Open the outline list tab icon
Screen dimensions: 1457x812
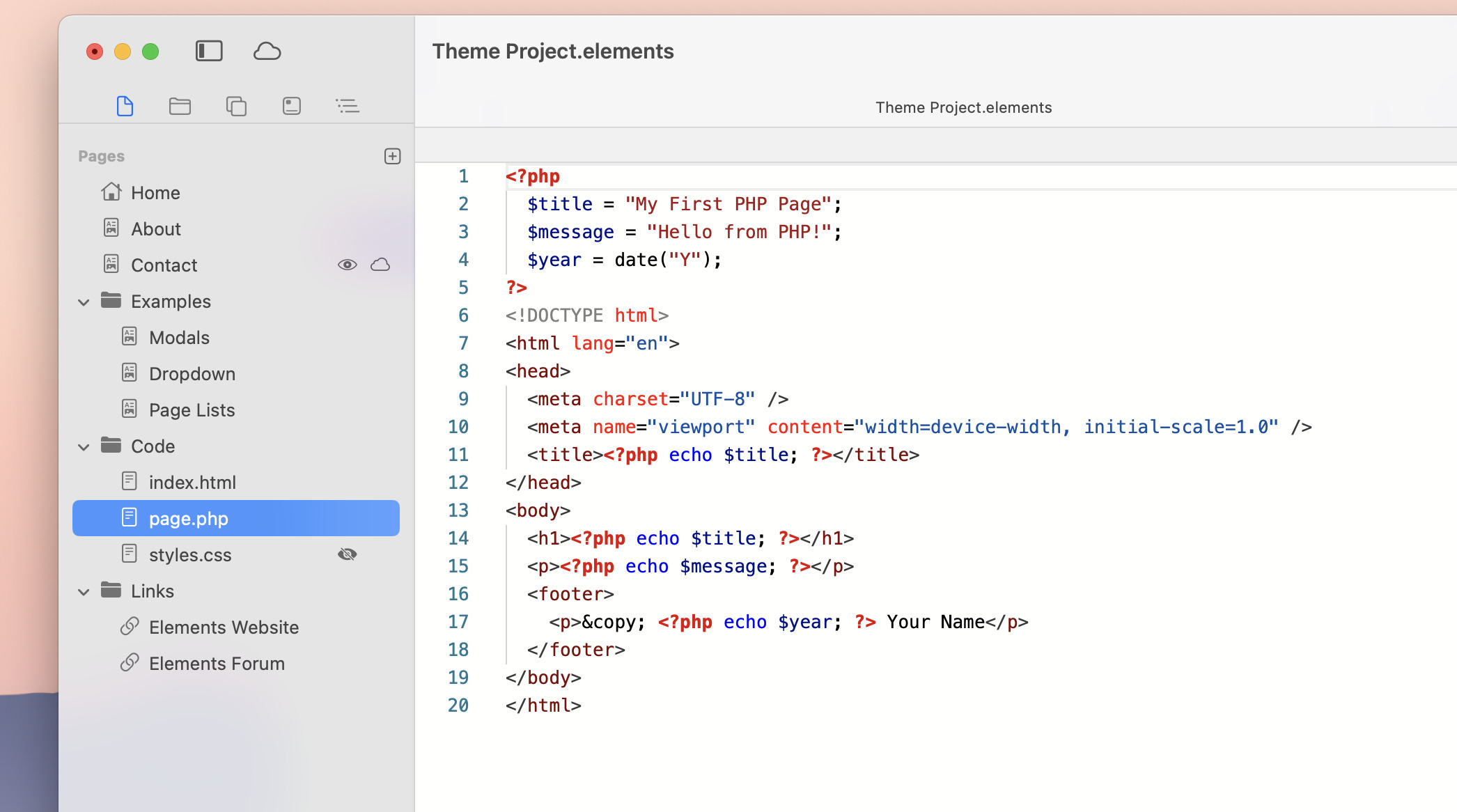[x=347, y=106]
